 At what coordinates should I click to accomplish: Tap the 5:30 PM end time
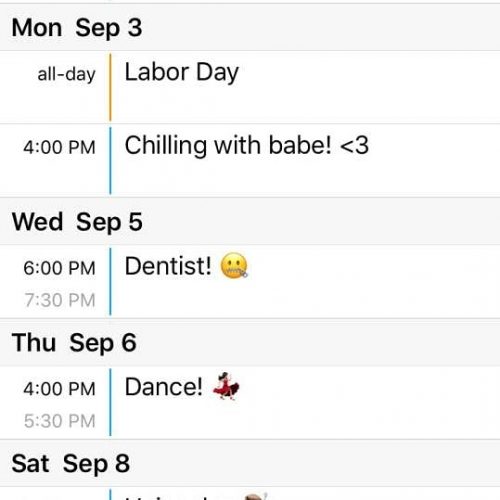point(60,421)
